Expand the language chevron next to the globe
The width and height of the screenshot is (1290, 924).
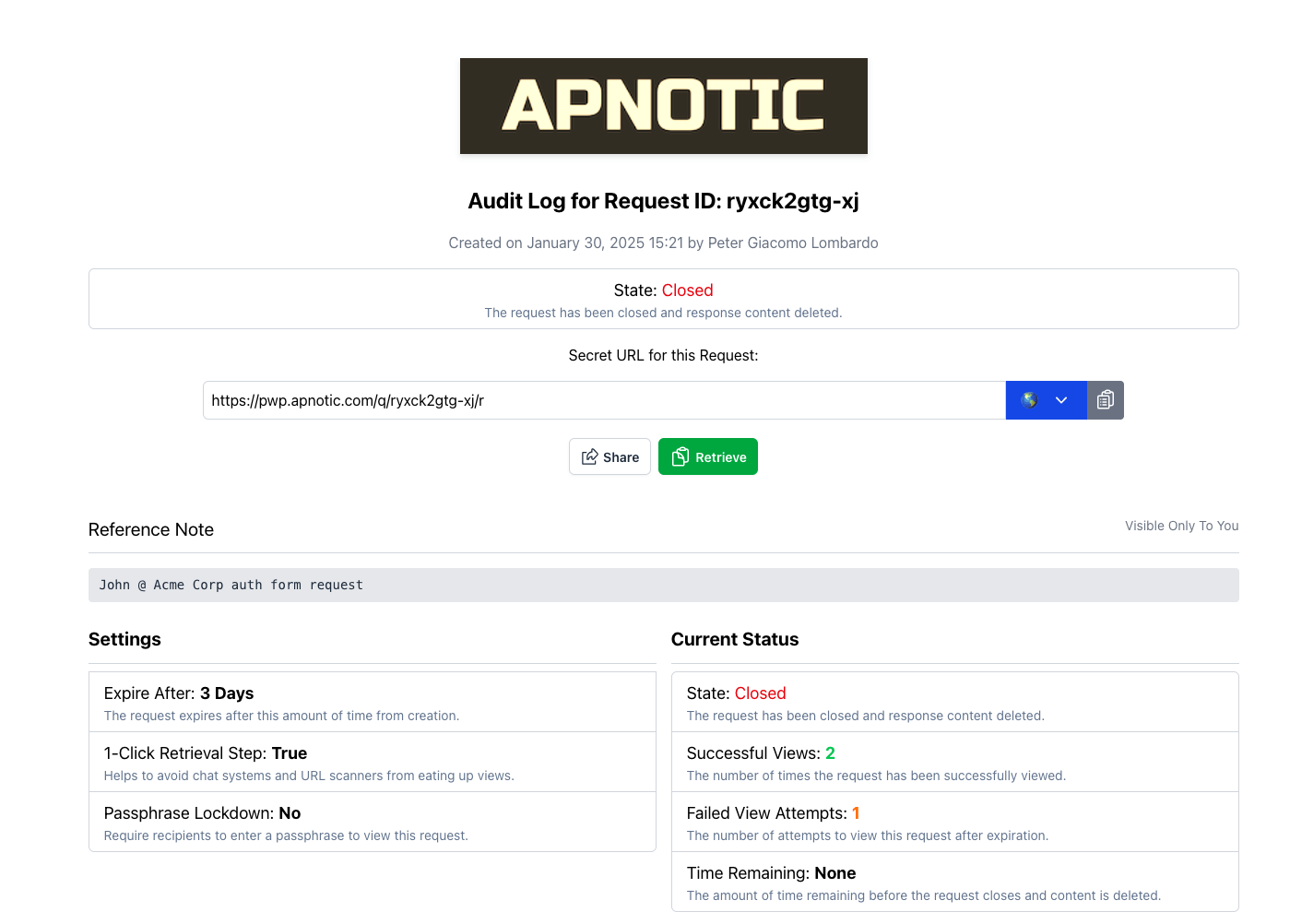tap(1061, 400)
